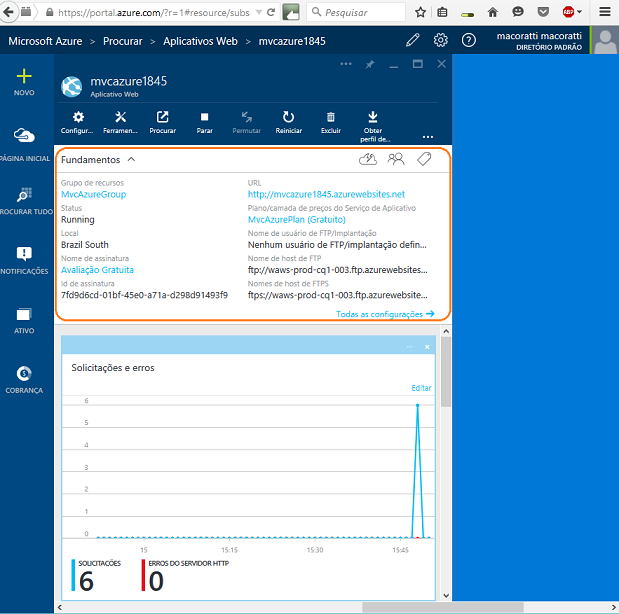Viewport: 619px width, 614px height.
Task: Open macoratti macoratti account menu
Action: point(539,41)
